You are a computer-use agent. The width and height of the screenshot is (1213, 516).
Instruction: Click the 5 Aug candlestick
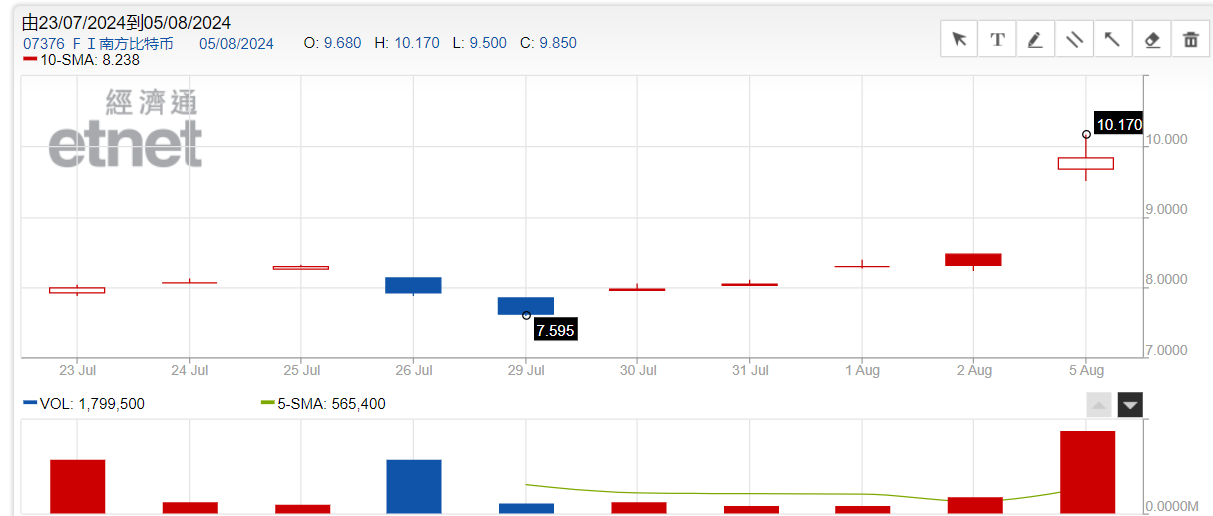pyautogui.click(x=1086, y=163)
